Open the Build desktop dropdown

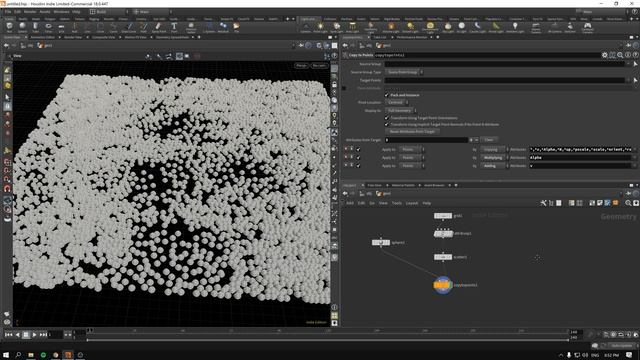click(x=108, y=12)
